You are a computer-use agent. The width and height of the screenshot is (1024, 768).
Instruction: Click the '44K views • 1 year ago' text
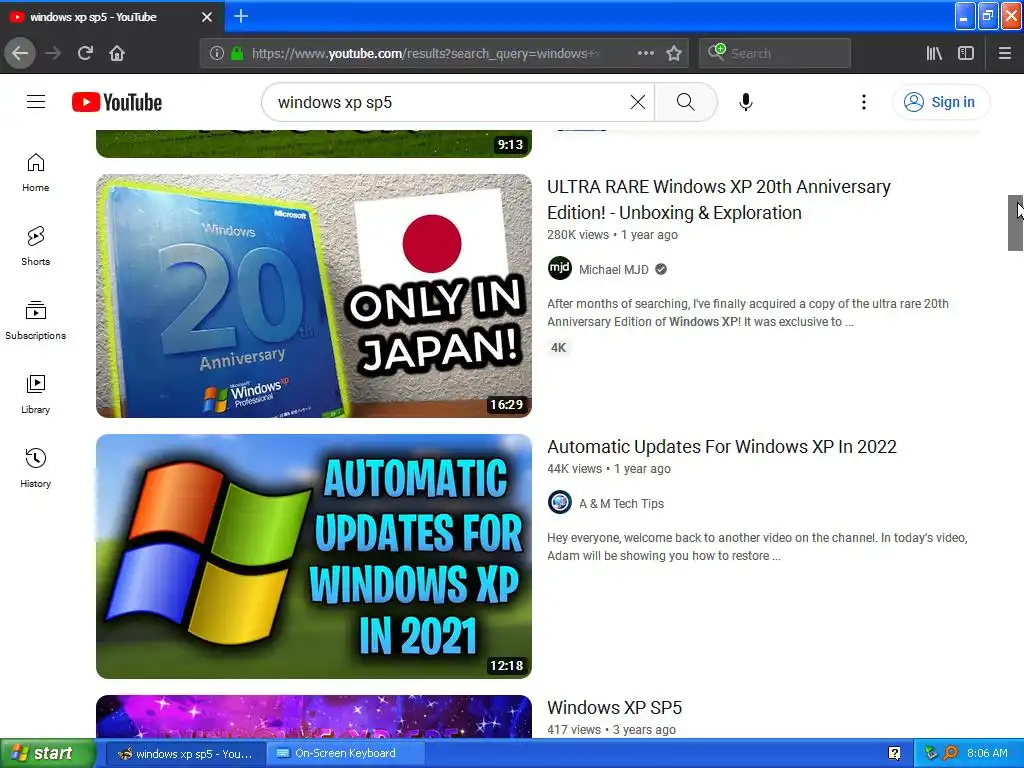pos(609,468)
